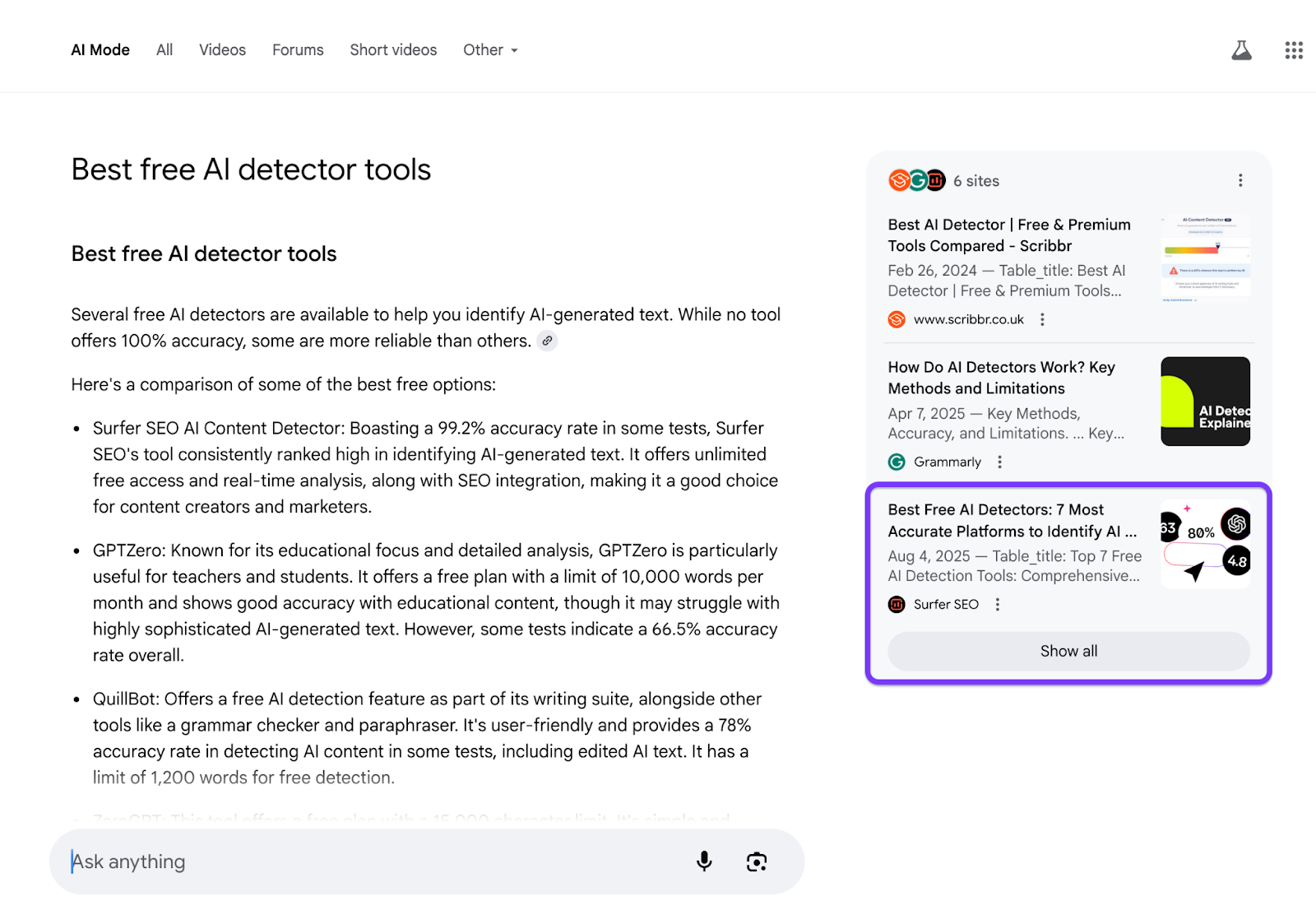Screen dimensions: 1316x924
Task: Click the microphone voice search icon
Action: pyautogui.click(x=704, y=861)
